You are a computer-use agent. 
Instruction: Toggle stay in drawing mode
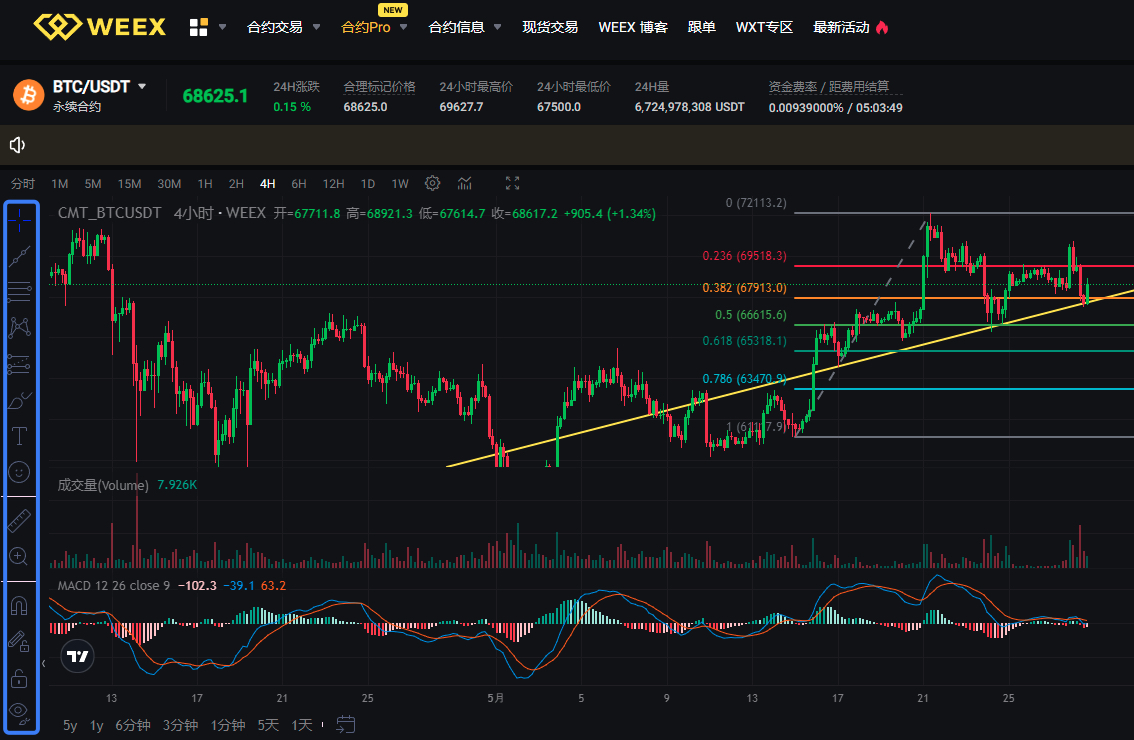coord(20,642)
